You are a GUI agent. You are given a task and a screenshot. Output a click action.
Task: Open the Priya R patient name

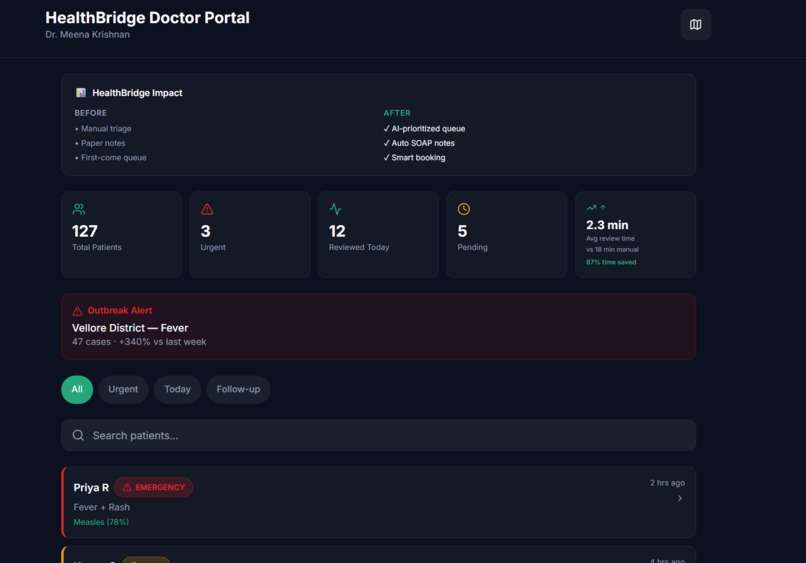pyautogui.click(x=91, y=487)
